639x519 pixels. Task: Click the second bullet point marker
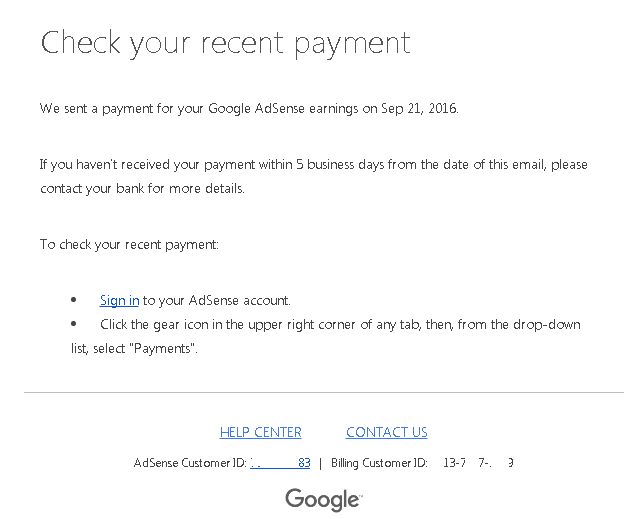coord(74,324)
